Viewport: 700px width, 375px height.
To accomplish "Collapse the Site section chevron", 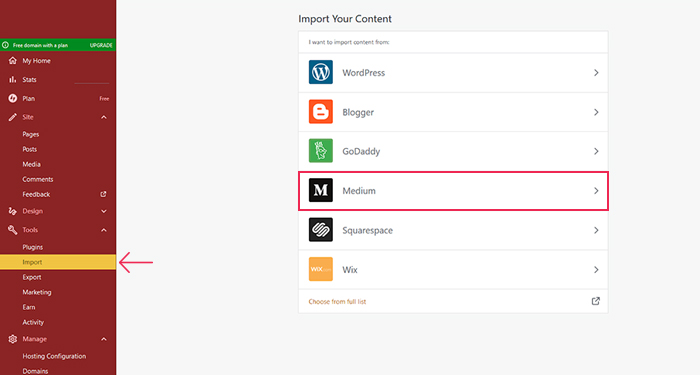I will pos(104,117).
